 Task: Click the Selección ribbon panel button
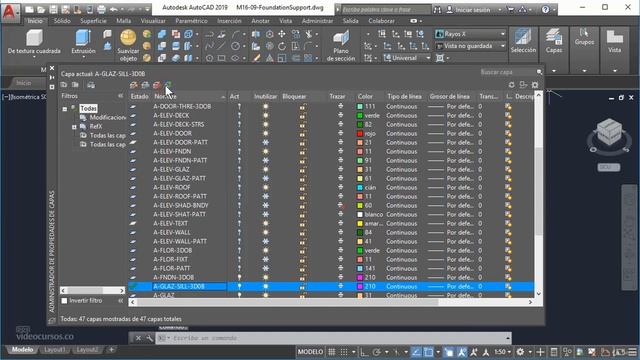pyautogui.click(x=523, y=41)
